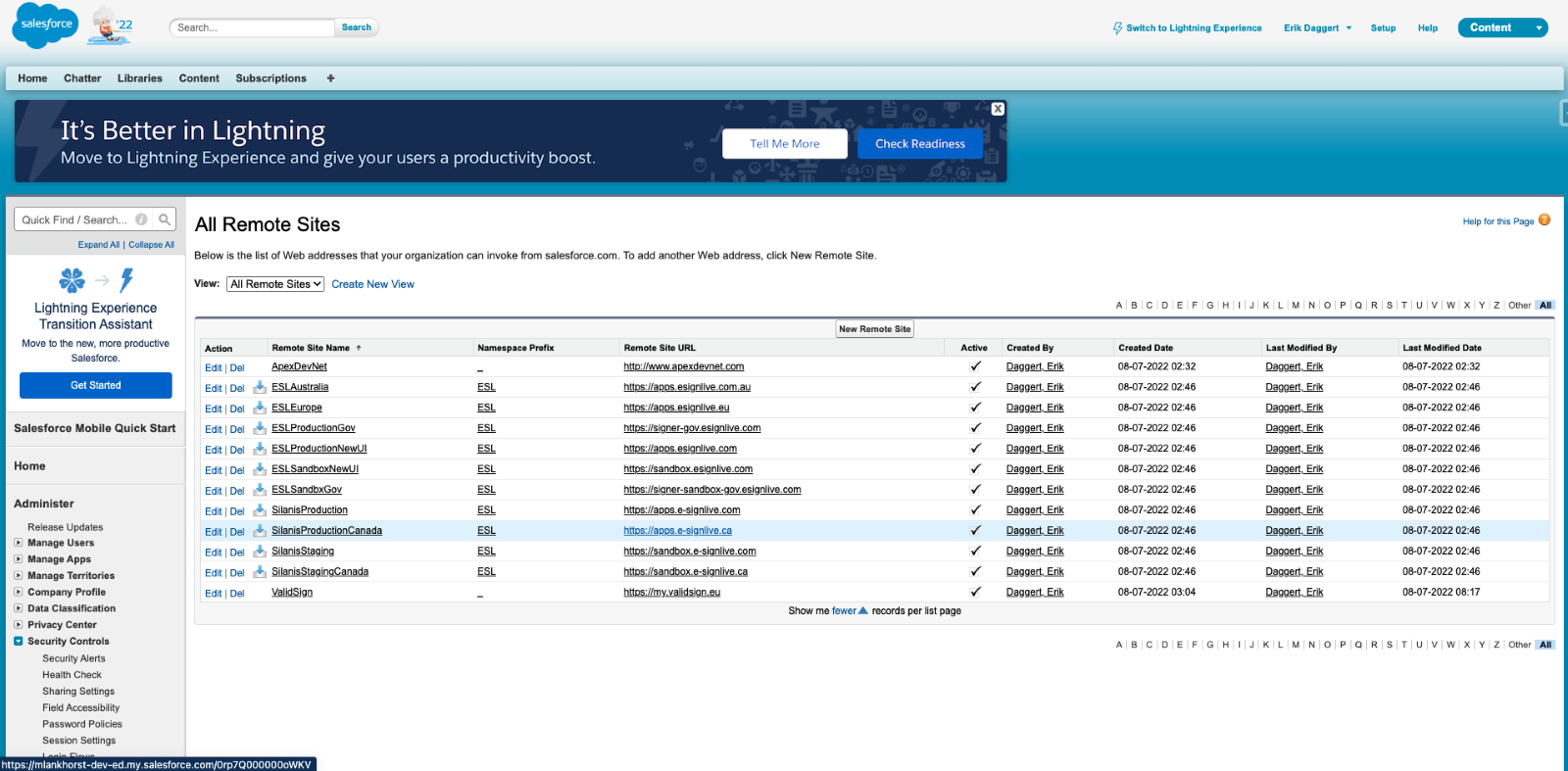This screenshot has width=1568, height=771.
Task: Open the Chatter tab
Action: (82, 78)
